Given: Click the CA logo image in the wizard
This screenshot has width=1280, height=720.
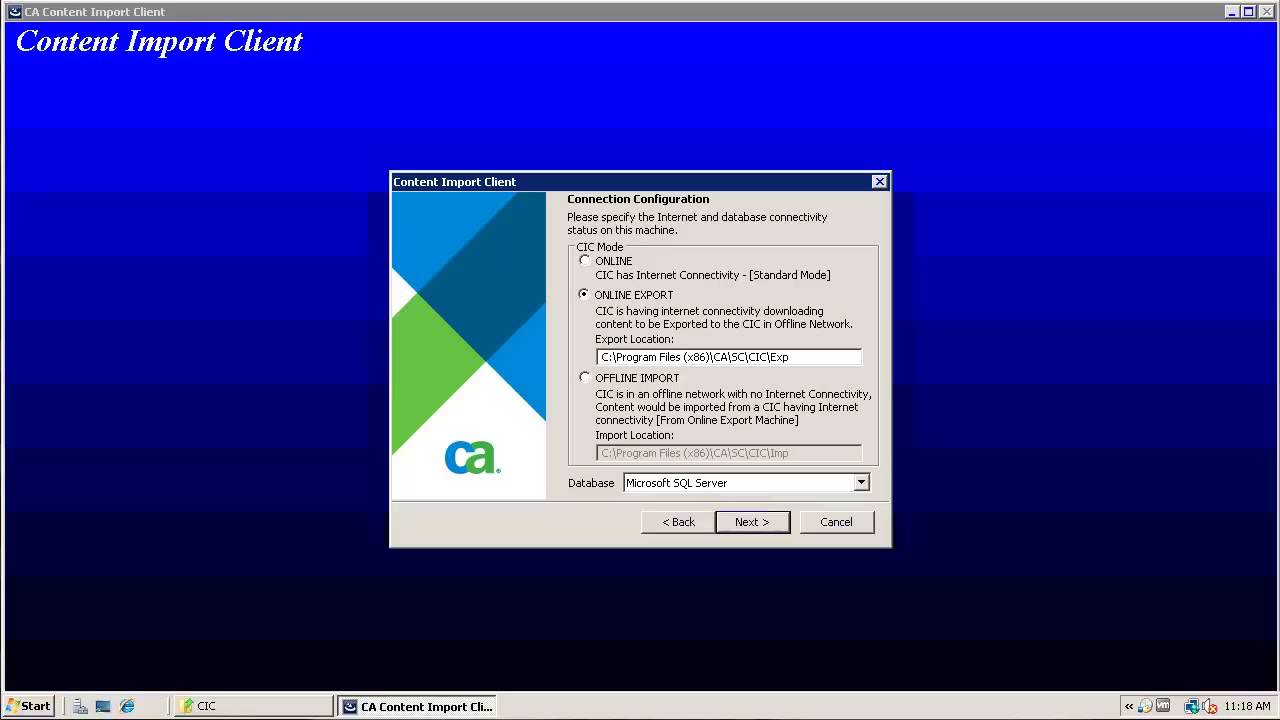Looking at the screenshot, I should [471, 457].
